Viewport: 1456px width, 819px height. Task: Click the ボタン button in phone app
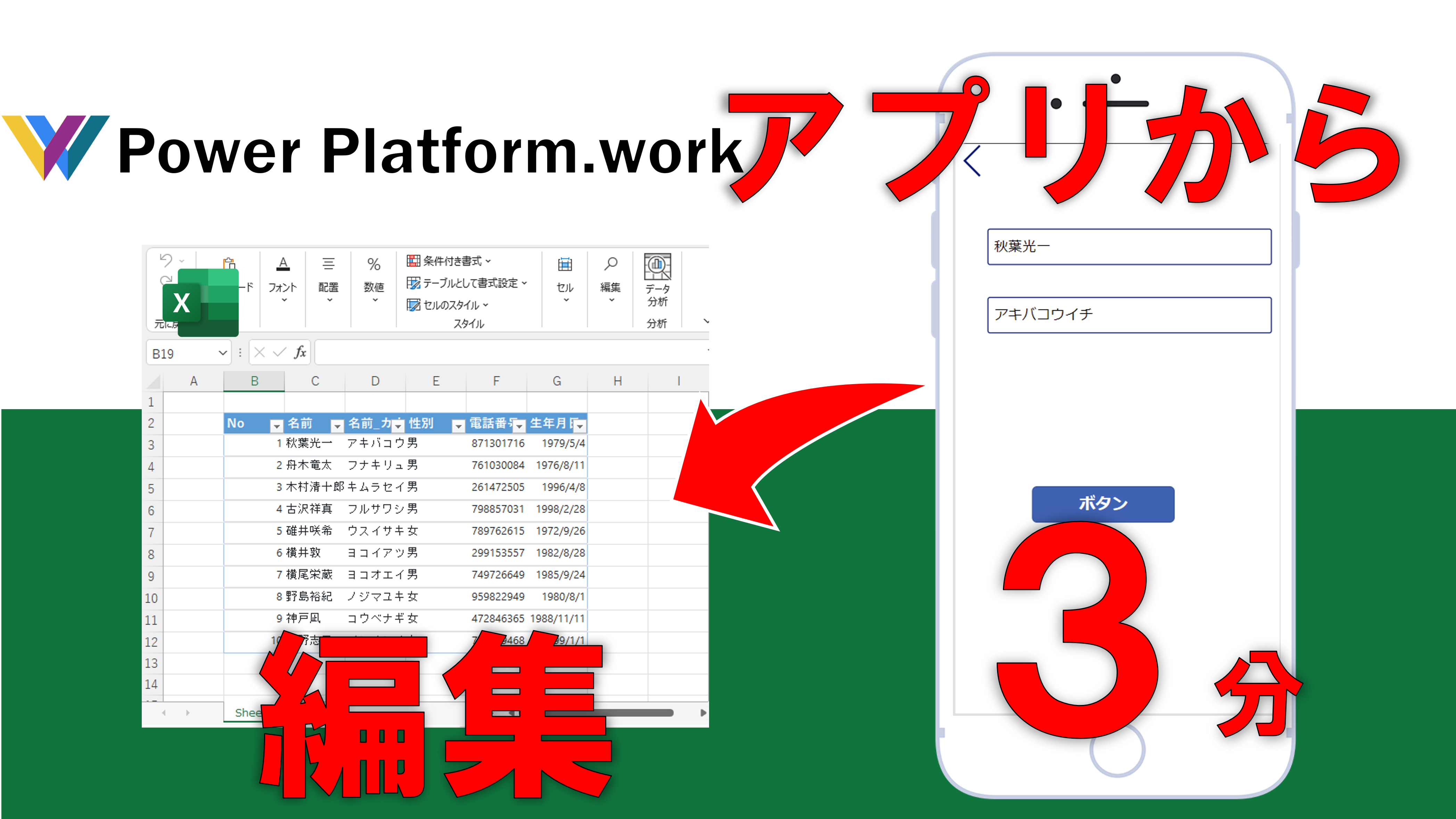(1103, 504)
